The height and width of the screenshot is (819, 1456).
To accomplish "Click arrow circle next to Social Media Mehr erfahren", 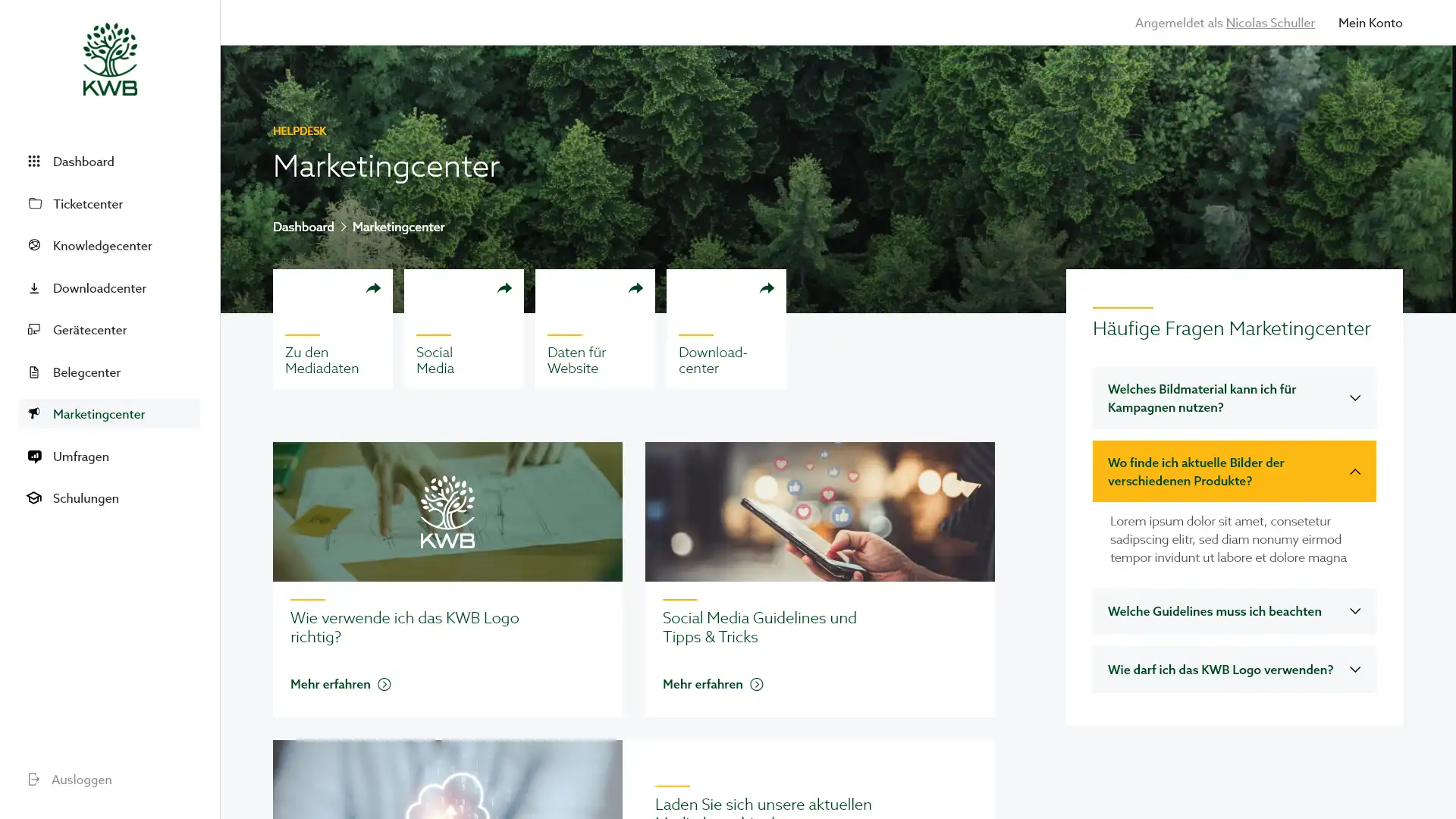I will pyautogui.click(x=756, y=685).
